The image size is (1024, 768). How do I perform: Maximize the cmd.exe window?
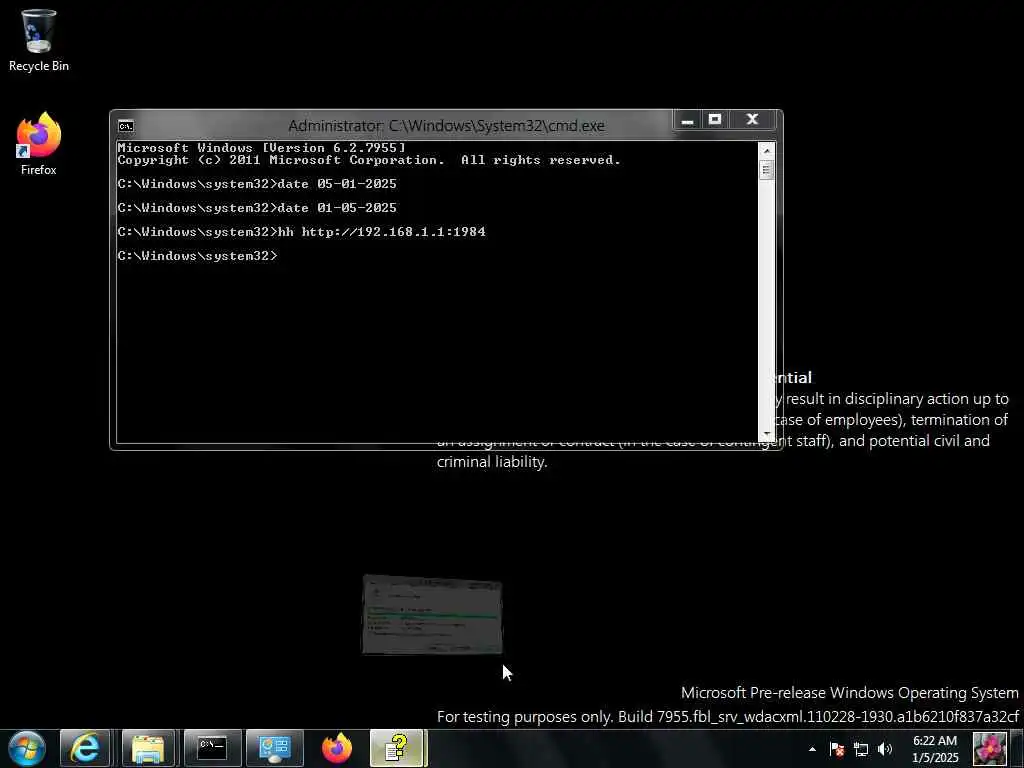(x=714, y=120)
